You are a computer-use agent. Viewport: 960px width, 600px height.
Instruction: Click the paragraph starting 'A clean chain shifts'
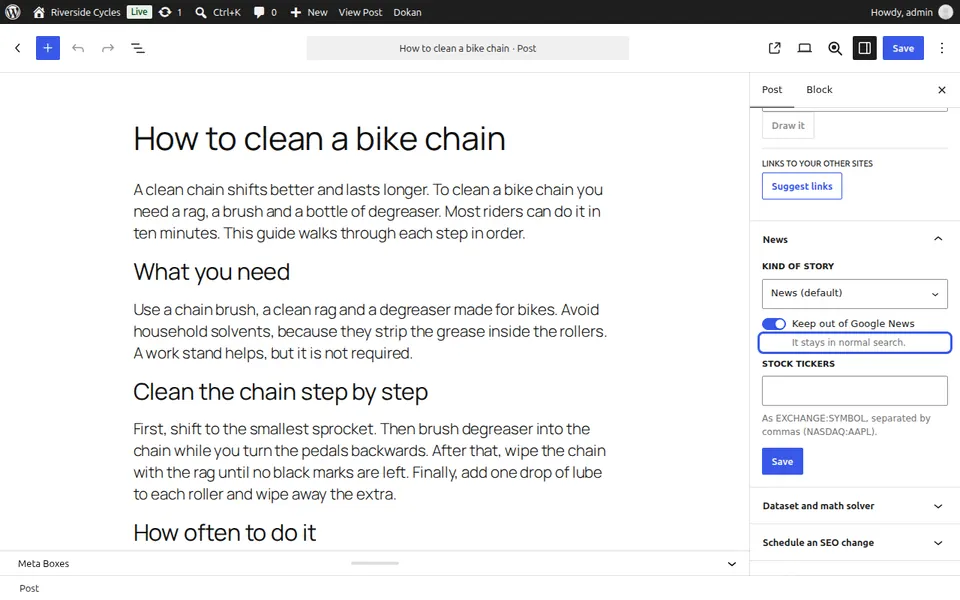tap(370, 211)
